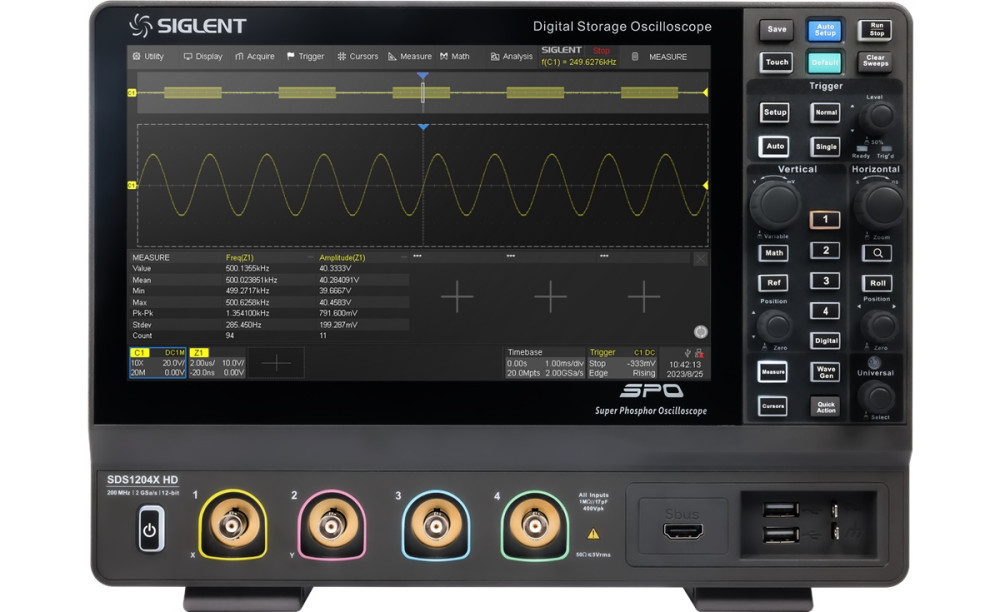Select Single trigger mode button
The width and height of the screenshot is (1000, 612).
pos(826,147)
